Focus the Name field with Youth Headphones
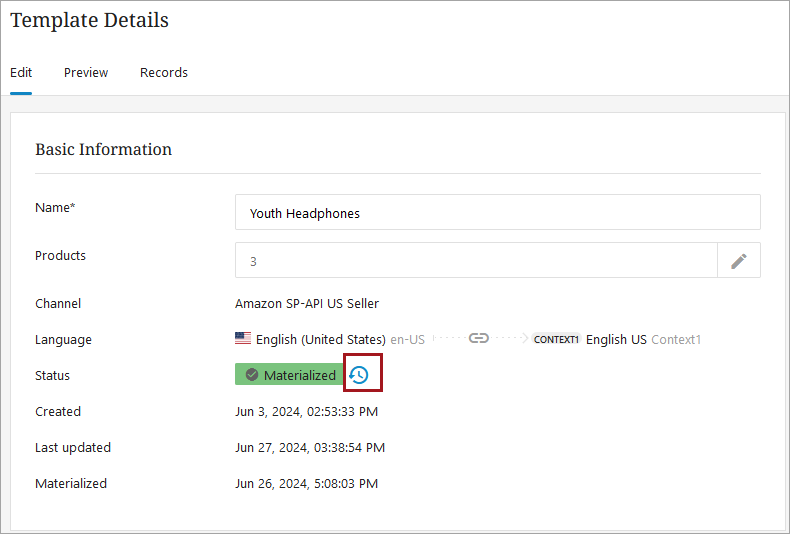 [x=497, y=213]
